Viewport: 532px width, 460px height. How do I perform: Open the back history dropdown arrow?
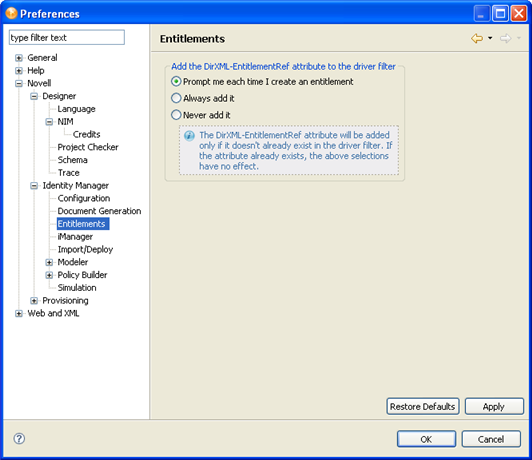click(x=490, y=38)
